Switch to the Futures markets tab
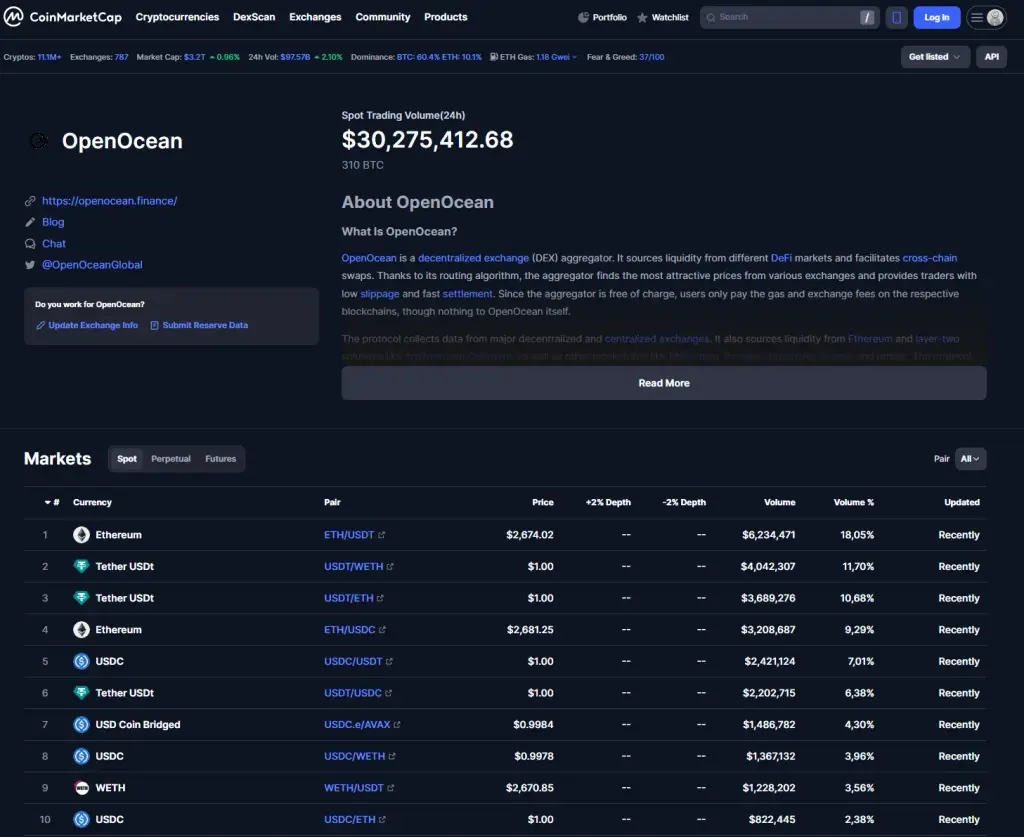The width and height of the screenshot is (1024, 837). pos(221,459)
